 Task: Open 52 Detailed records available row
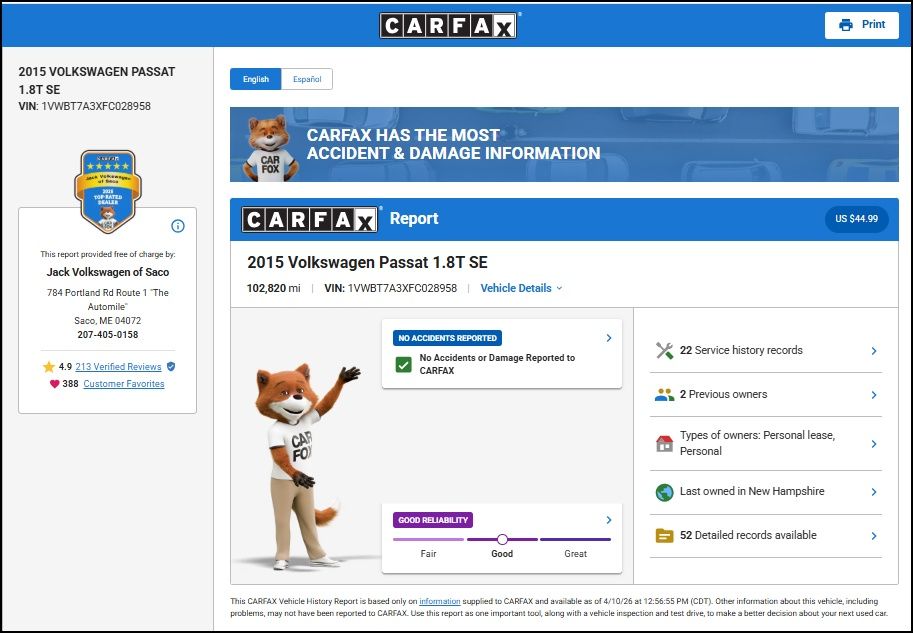coord(766,536)
